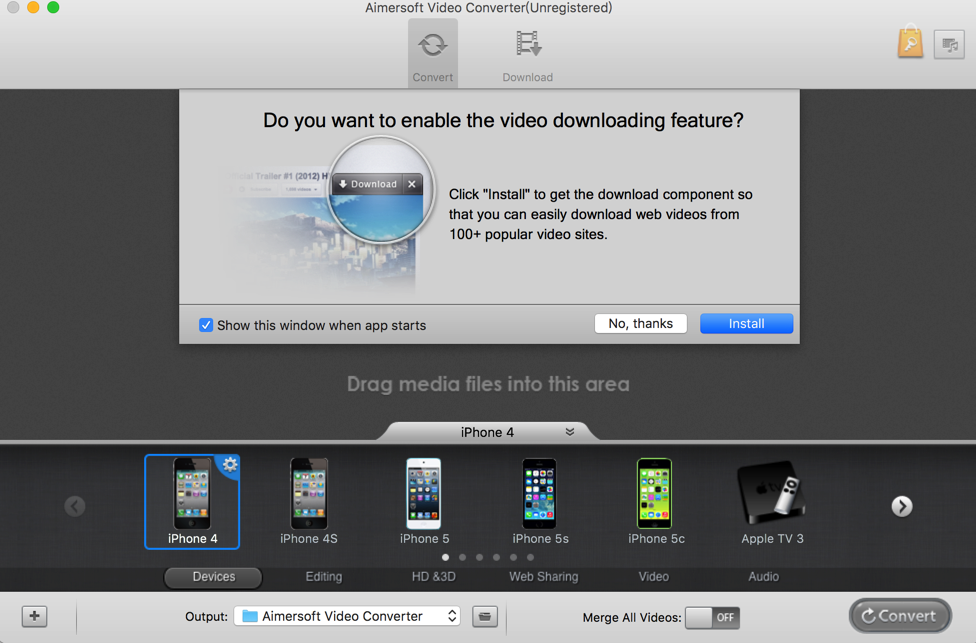The image size is (976, 643).
Task: Jump to third device page dot
Action: click(479, 557)
